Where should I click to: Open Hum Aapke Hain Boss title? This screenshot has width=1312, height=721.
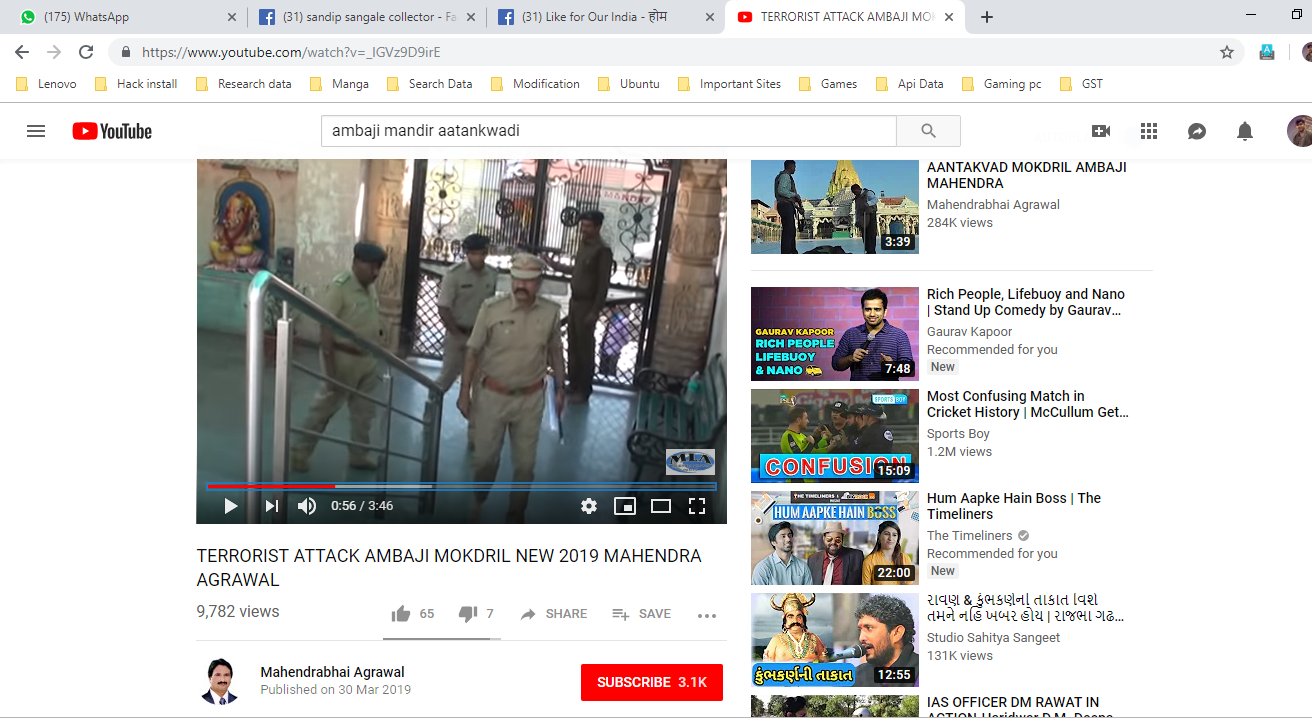1014,506
